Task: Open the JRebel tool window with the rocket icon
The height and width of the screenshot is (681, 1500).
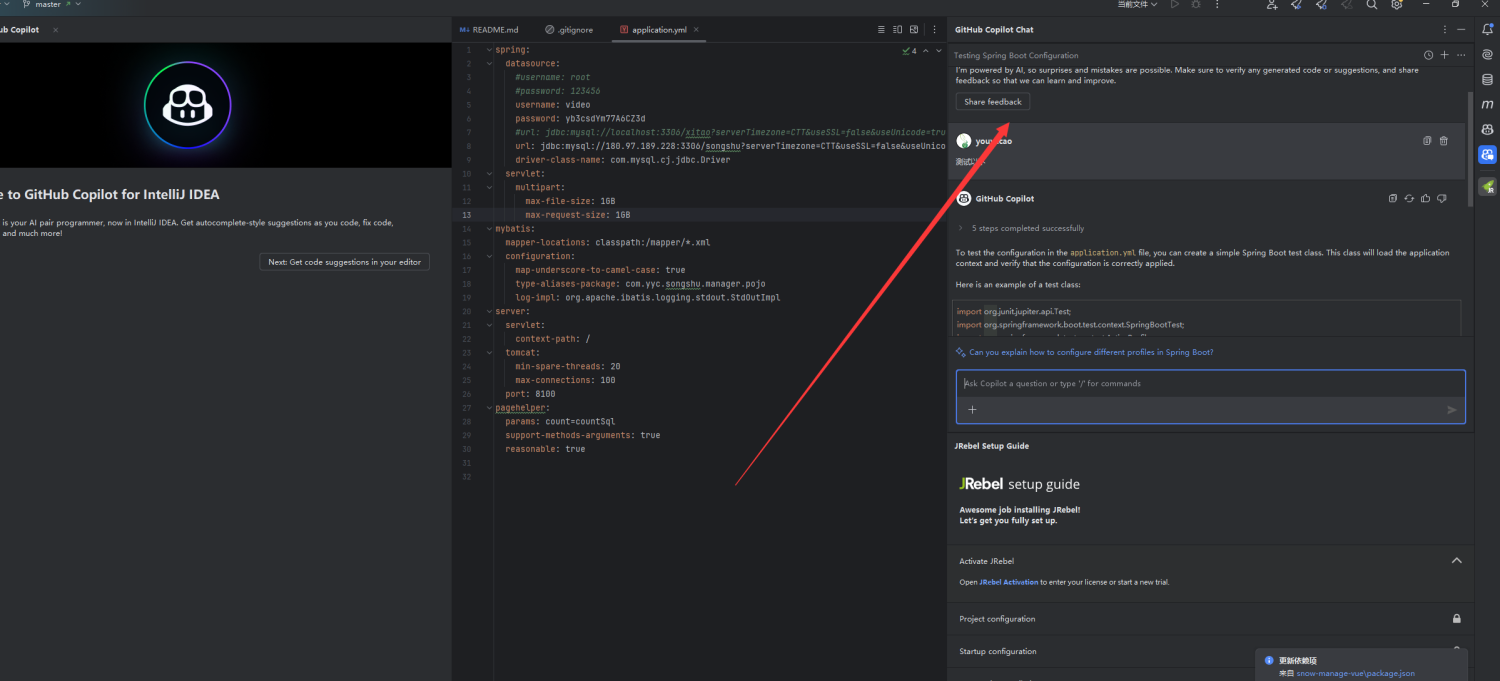Action: tap(1487, 186)
